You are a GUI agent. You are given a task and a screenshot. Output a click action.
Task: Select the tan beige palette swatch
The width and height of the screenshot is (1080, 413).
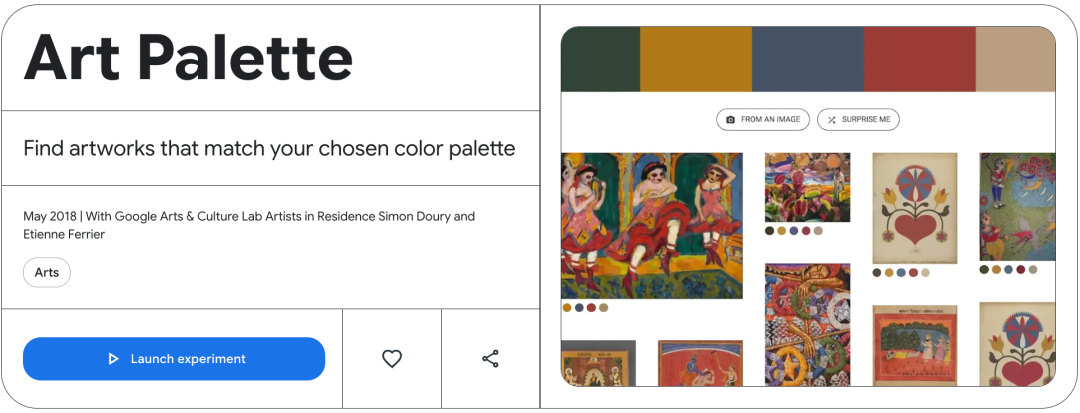[1015, 59]
